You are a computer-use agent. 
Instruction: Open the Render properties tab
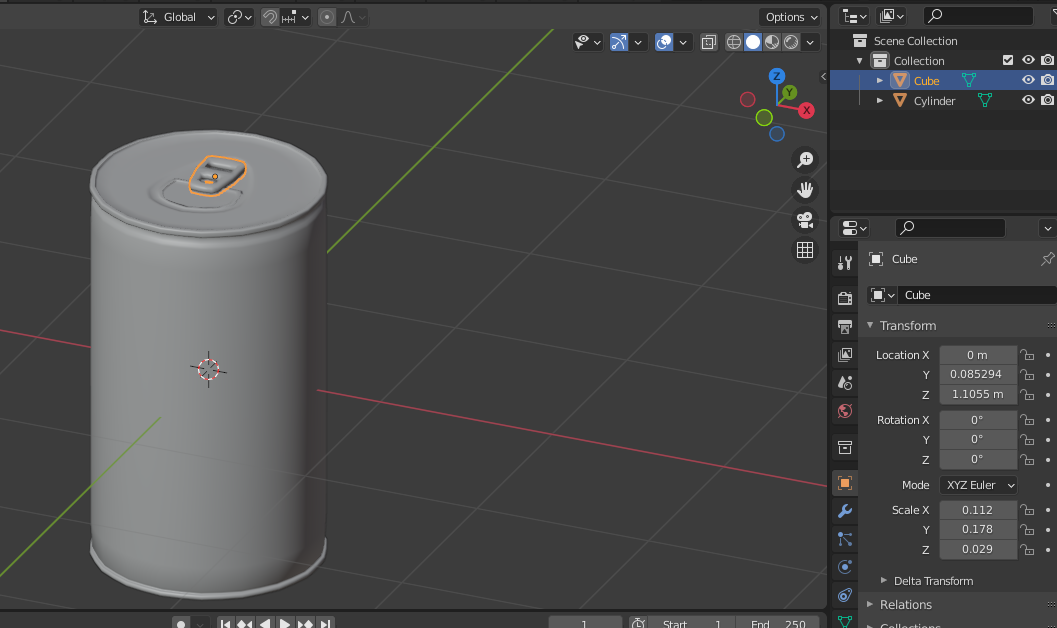845,298
